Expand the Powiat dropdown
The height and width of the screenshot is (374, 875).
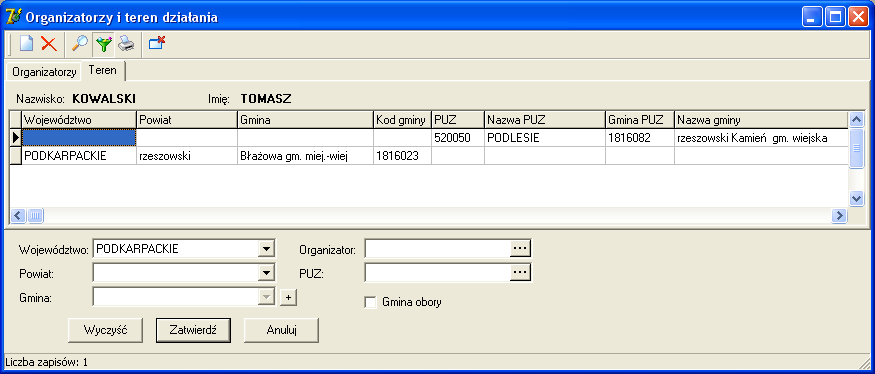(x=267, y=272)
